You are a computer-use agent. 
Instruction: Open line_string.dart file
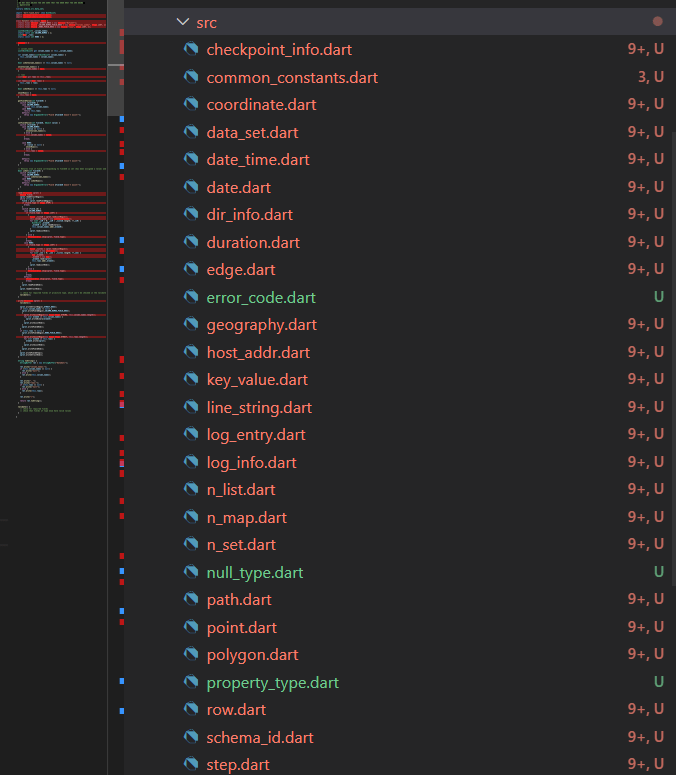(259, 407)
